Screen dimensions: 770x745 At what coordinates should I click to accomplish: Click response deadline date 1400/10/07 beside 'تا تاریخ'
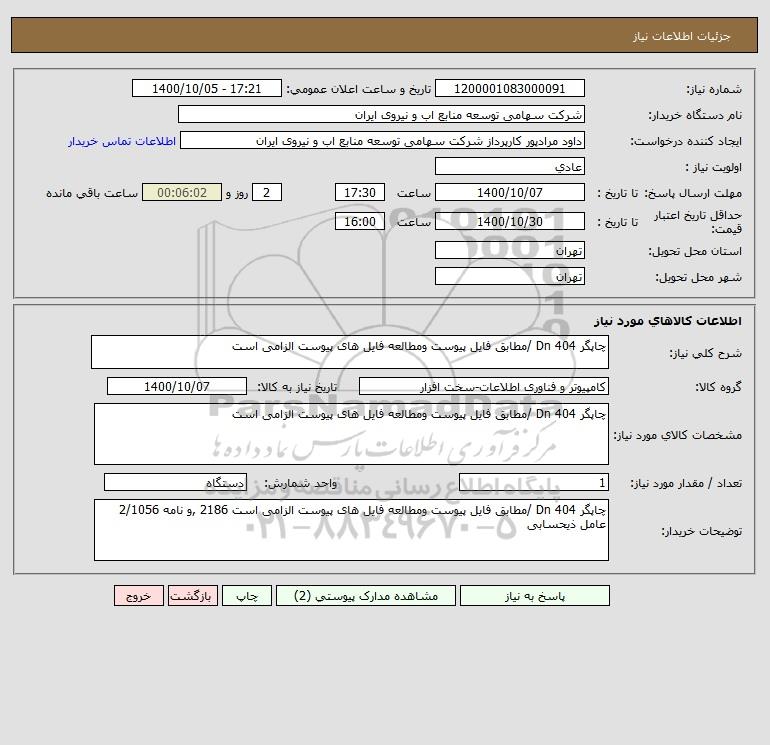(510, 193)
